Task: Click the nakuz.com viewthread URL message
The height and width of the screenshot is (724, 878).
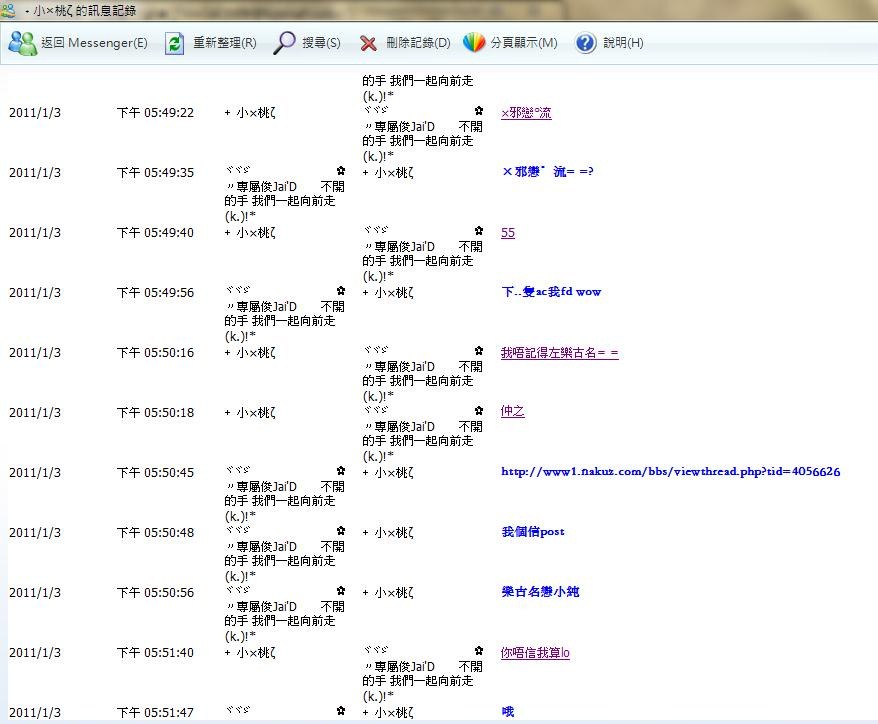Action: click(x=670, y=472)
